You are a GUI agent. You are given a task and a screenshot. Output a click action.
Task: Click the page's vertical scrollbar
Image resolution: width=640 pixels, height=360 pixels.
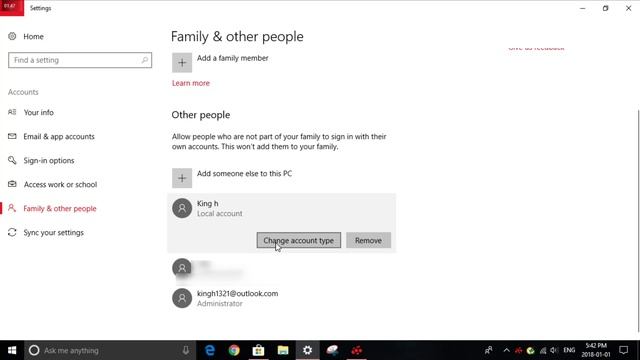pyautogui.click(x=638, y=220)
